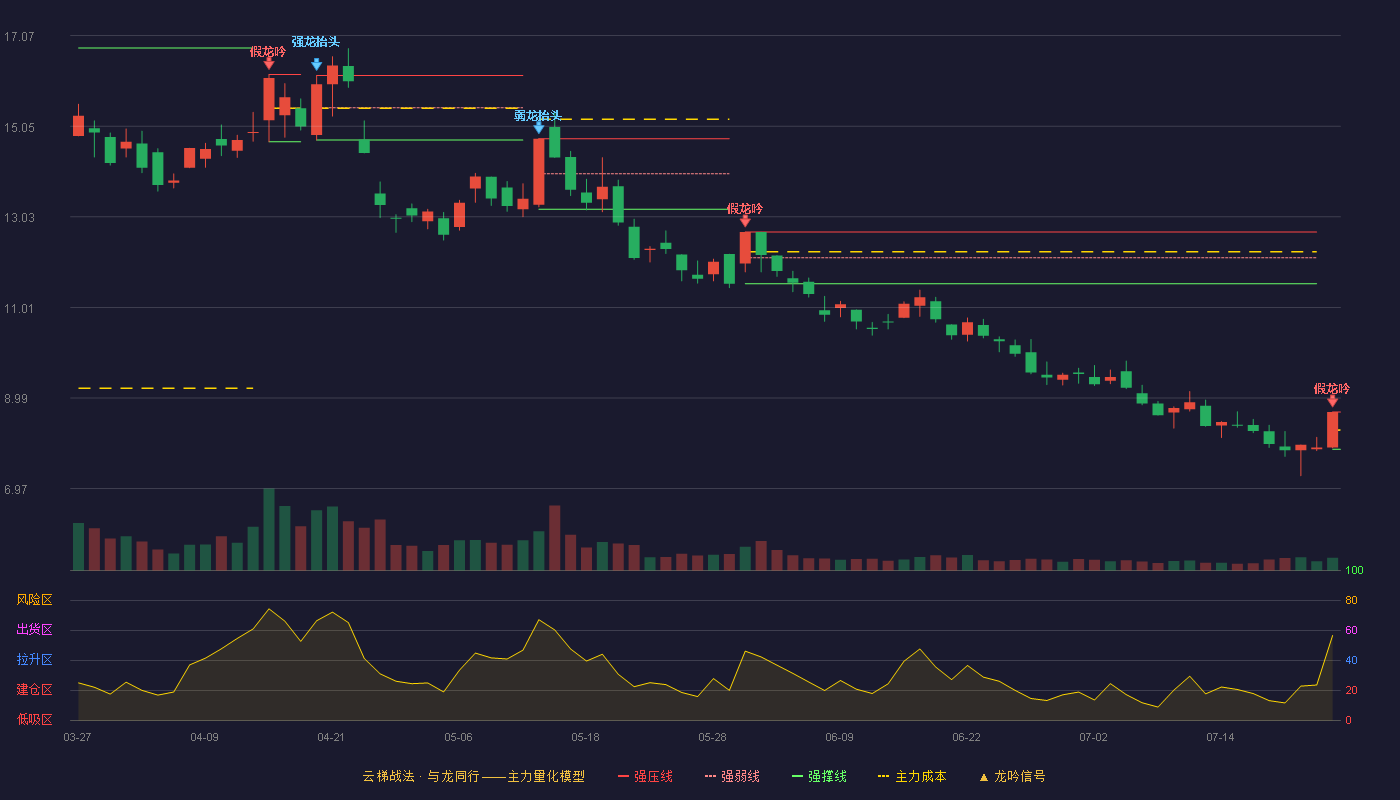Click the 05-18 date label
Viewport: 1400px width, 800px height.
[x=585, y=737]
